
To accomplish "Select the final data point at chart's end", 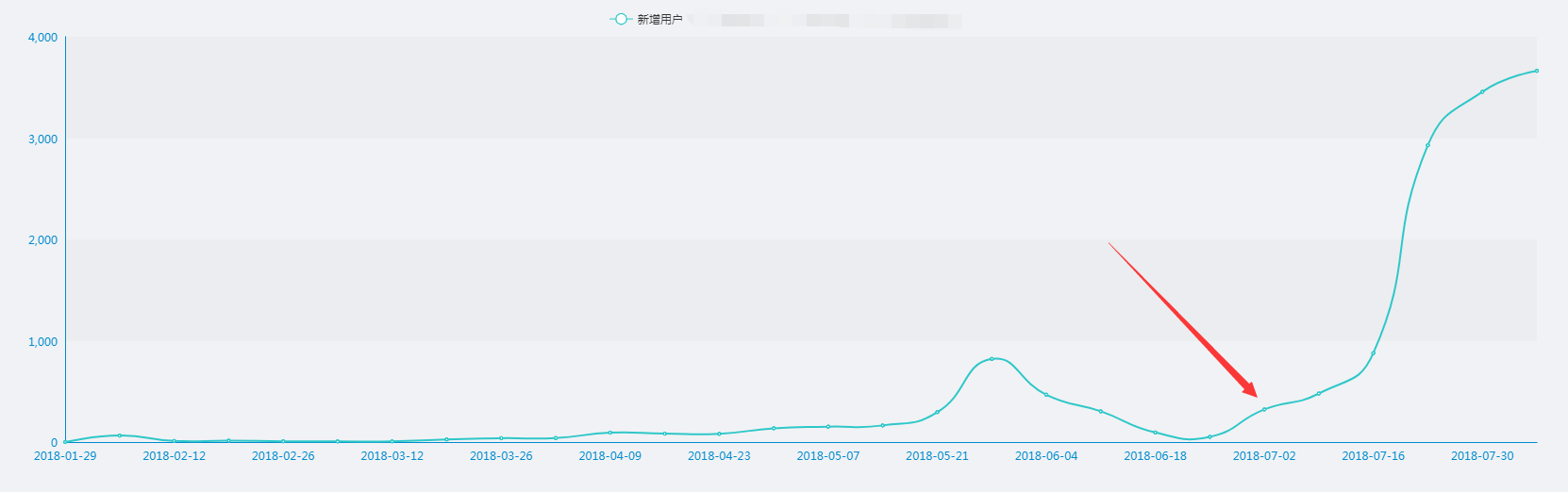I will pos(1537,71).
